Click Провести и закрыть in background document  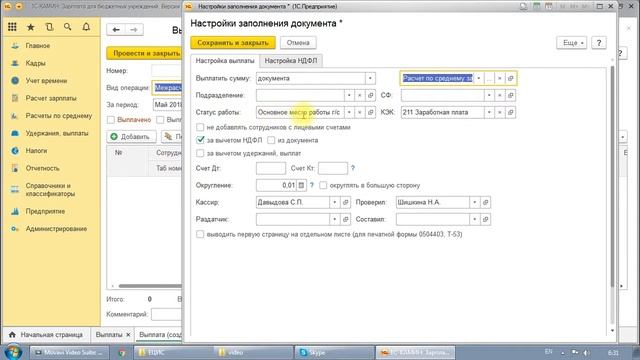144,53
